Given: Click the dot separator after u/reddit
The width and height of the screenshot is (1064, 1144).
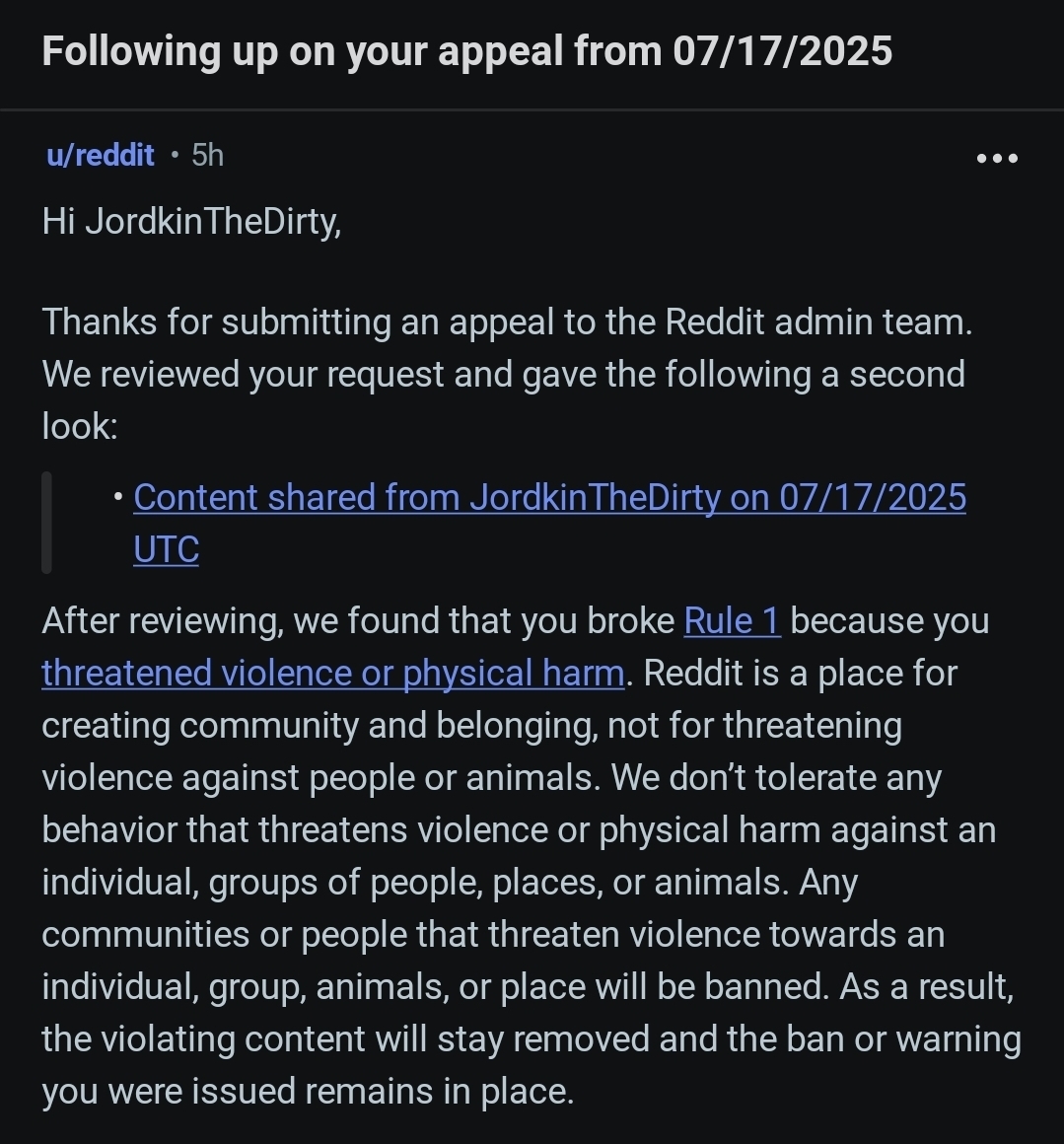Looking at the screenshot, I should click(174, 155).
